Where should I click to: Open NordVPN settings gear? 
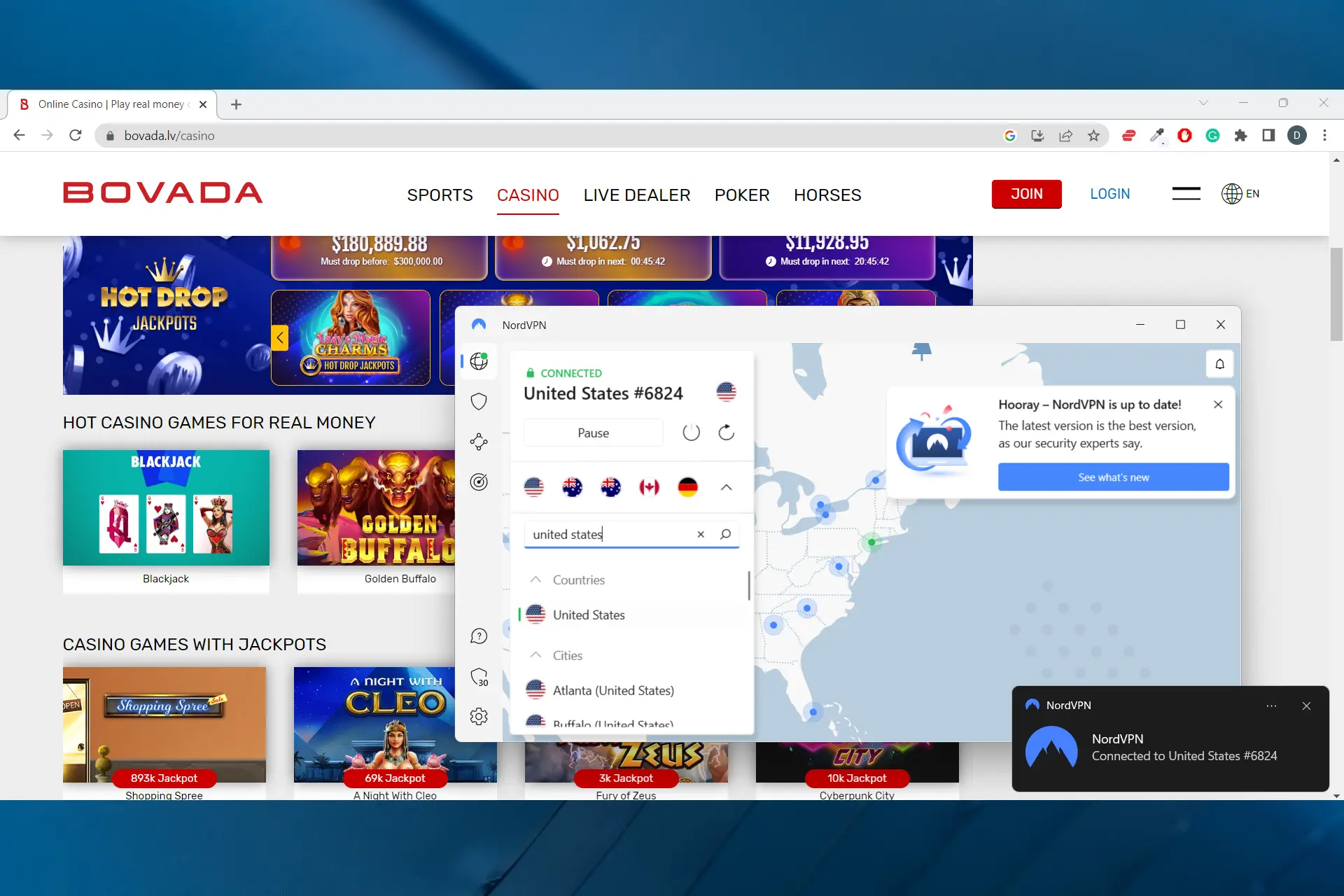pyautogui.click(x=479, y=716)
